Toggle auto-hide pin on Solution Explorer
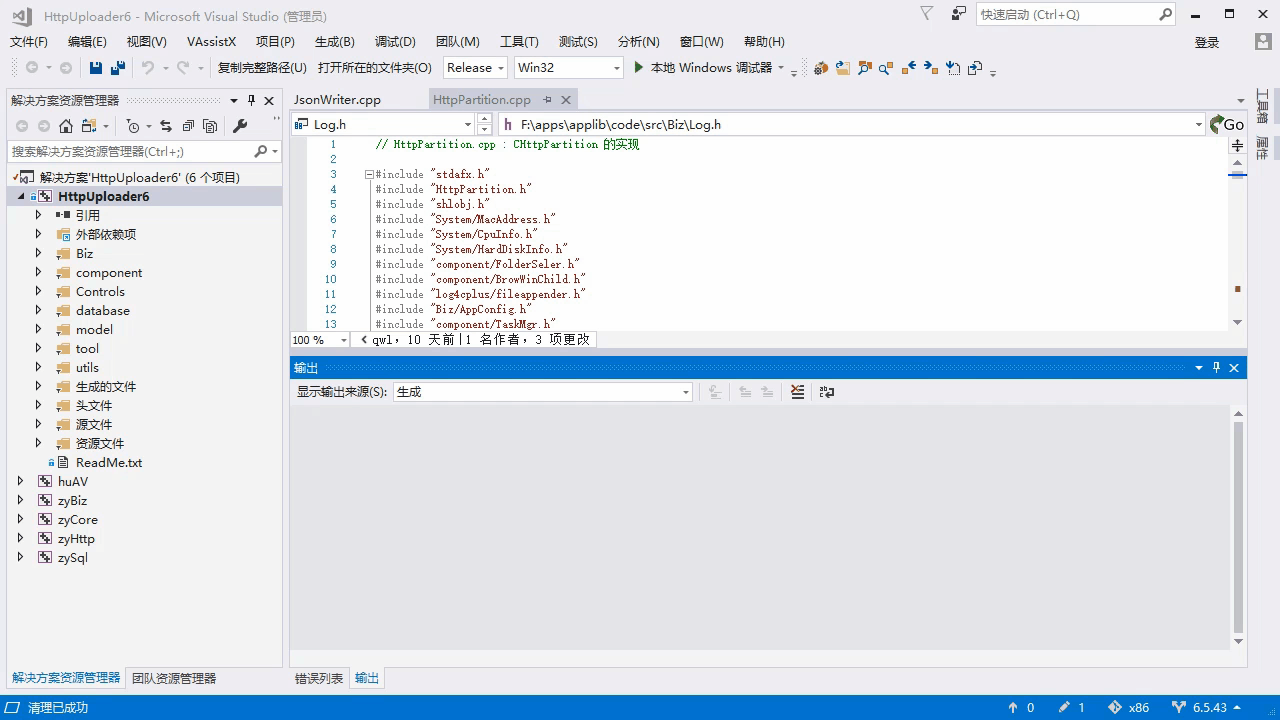Image resolution: width=1280 pixels, height=720 pixels. coord(252,100)
